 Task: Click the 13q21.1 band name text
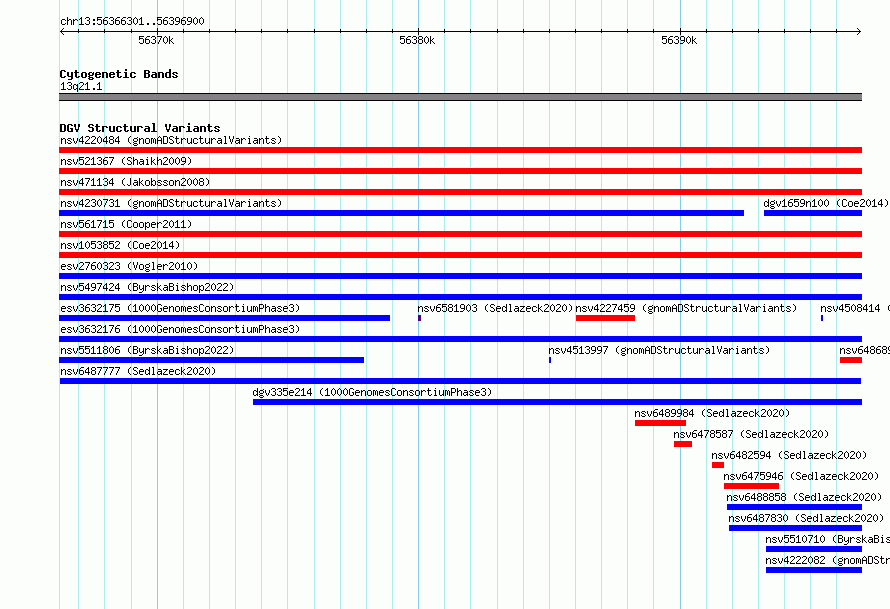tap(81, 86)
